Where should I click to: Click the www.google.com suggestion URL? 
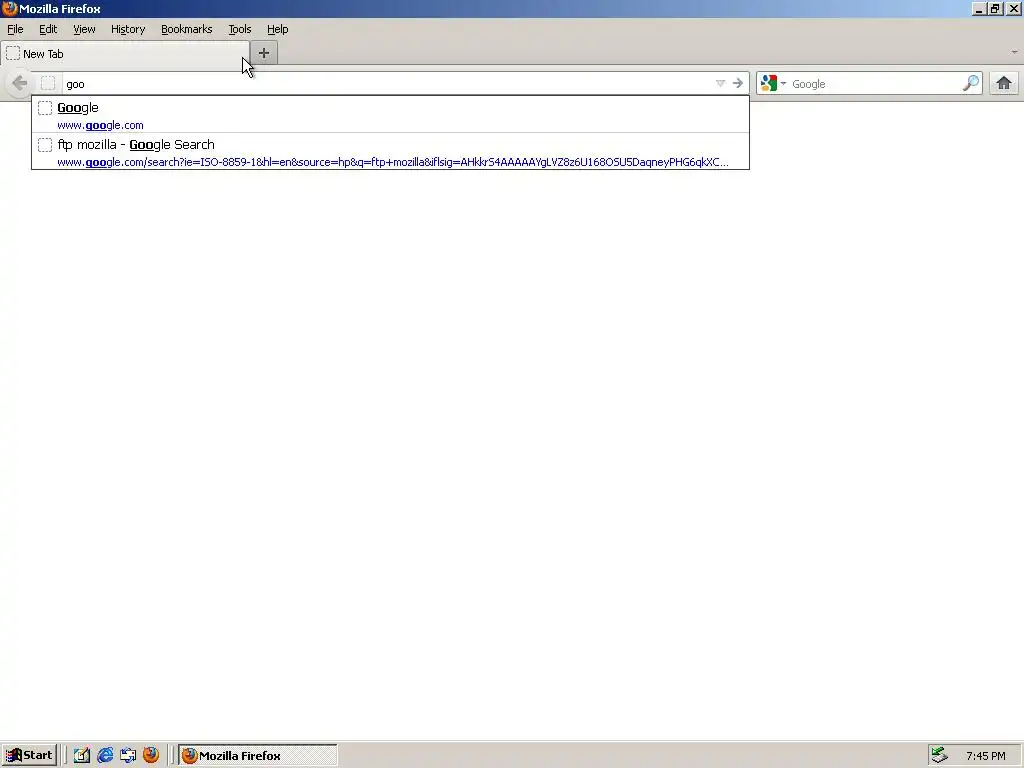(101, 125)
